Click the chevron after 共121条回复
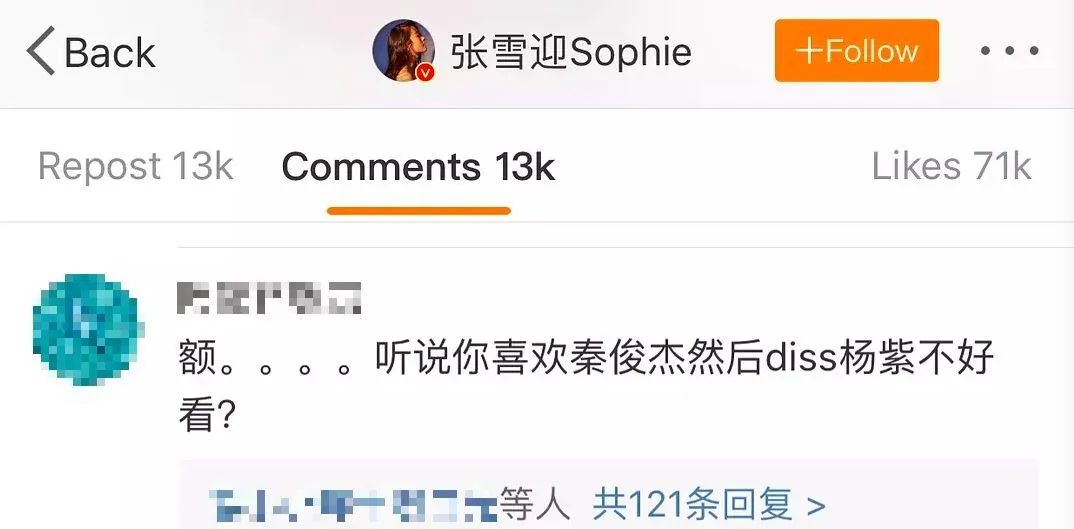This screenshot has height=529, width=1074. coord(816,507)
